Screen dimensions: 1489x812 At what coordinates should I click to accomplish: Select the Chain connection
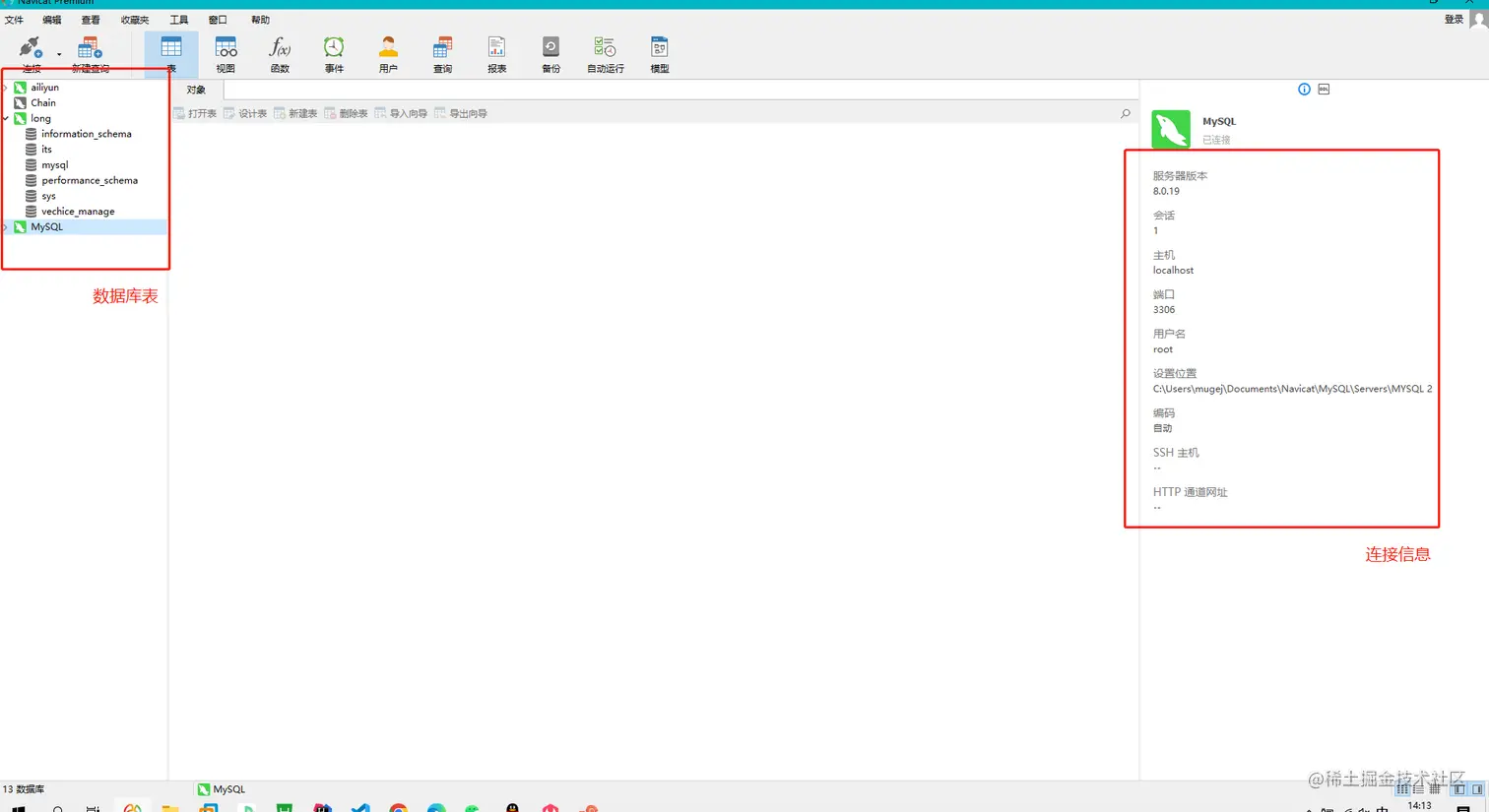coord(42,102)
